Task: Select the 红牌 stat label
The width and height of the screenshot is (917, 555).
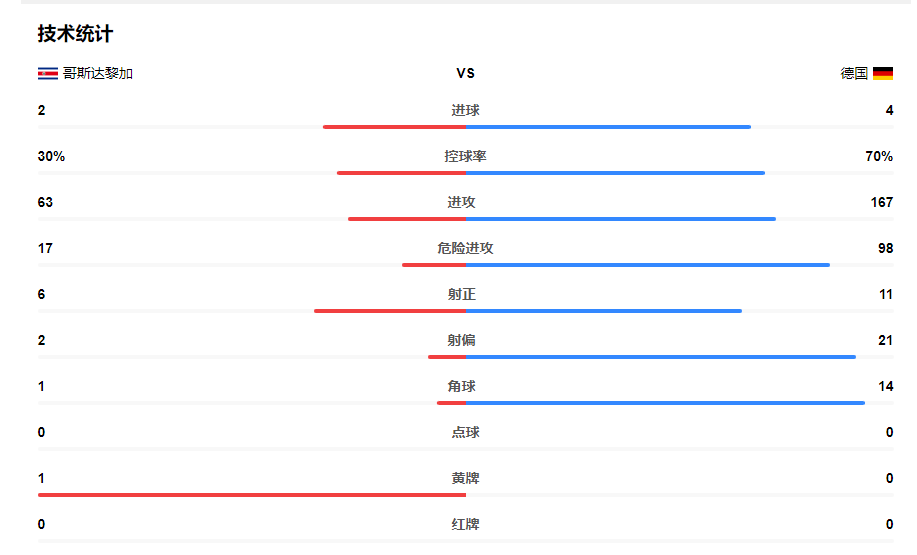Action: coord(465,524)
